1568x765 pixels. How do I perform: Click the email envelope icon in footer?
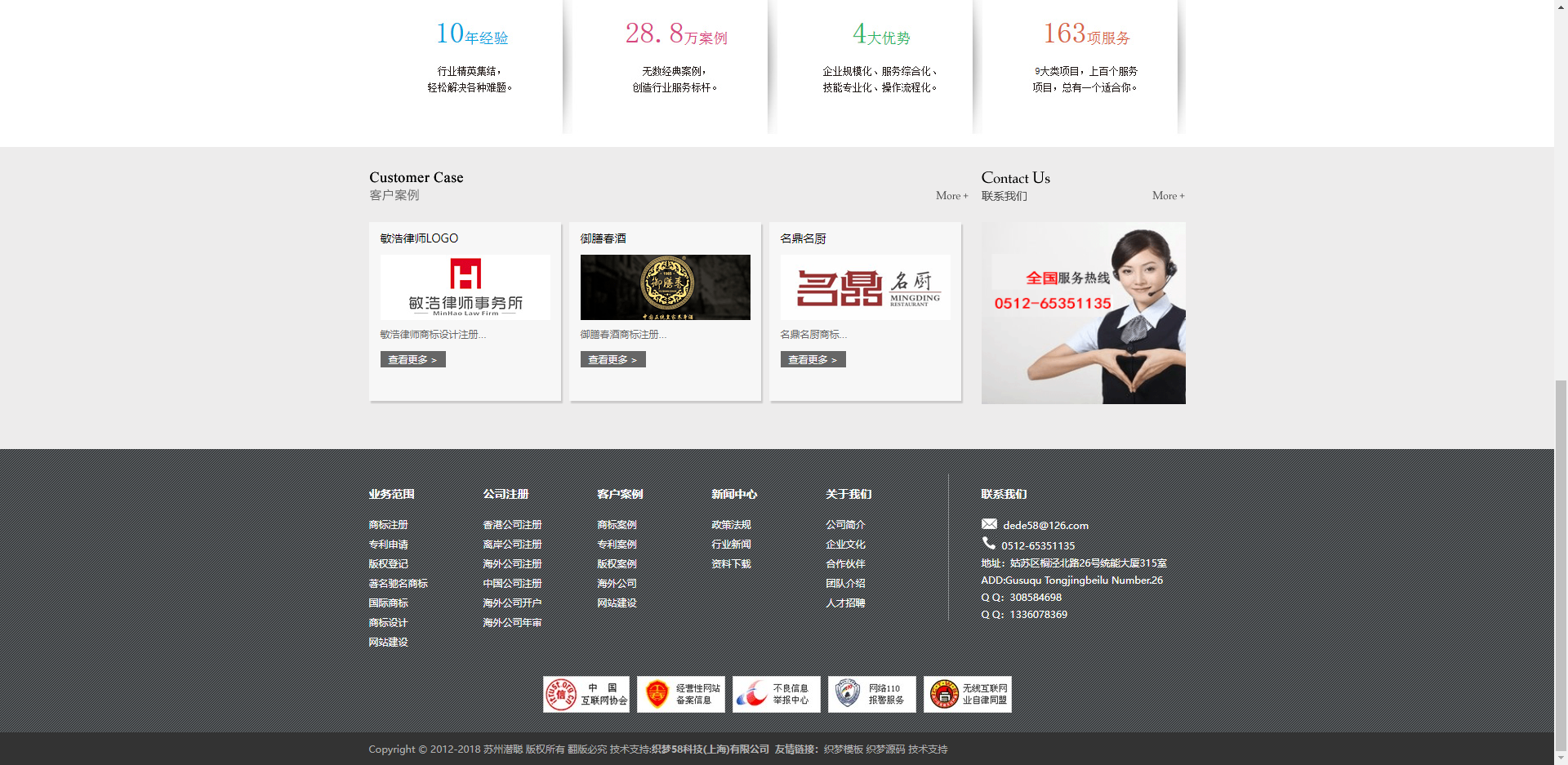click(989, 524)
